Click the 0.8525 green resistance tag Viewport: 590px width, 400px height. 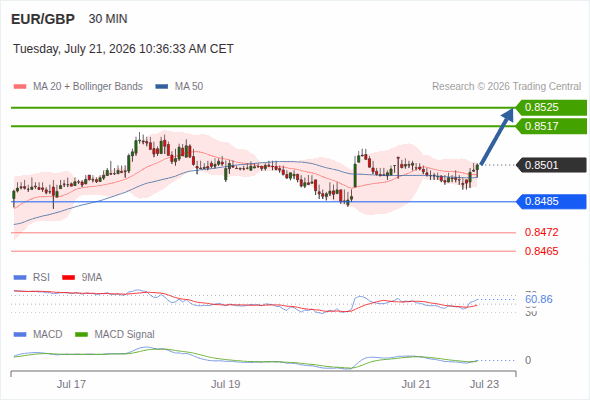[x=551, y=108]
